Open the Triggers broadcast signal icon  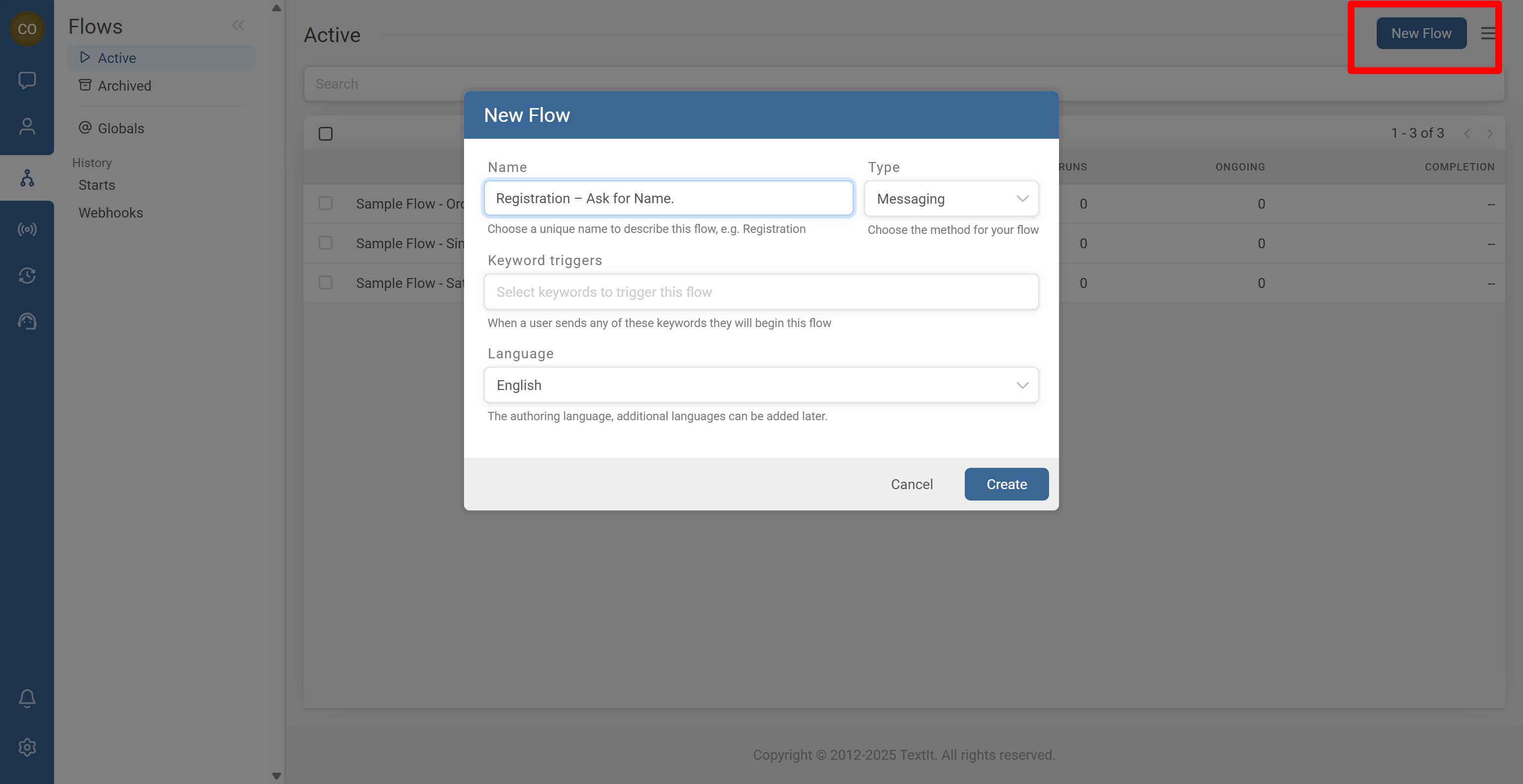pyautogui.click(x=27, y=229)
